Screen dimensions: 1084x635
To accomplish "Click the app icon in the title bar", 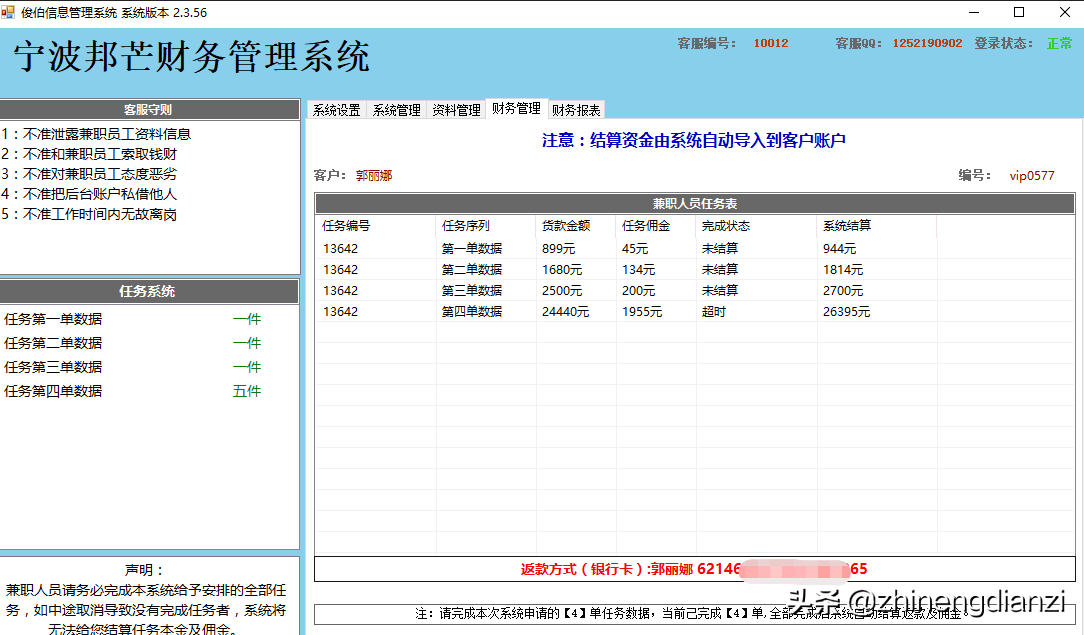I will (8, 12).
